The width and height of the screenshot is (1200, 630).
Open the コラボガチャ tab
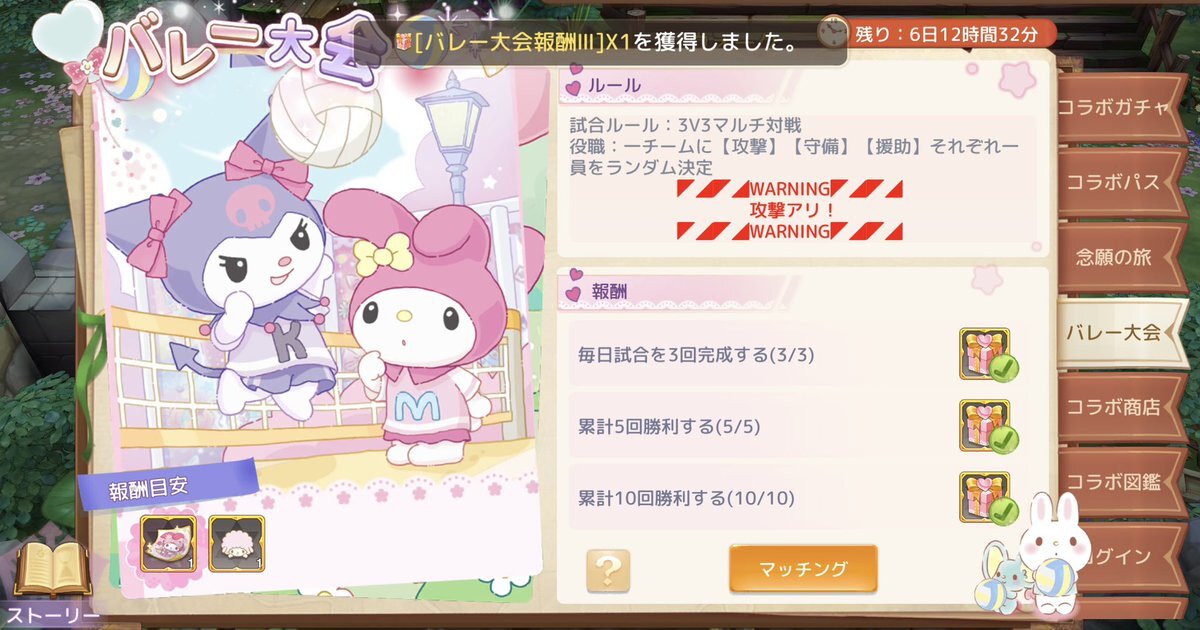(1120, 108)
